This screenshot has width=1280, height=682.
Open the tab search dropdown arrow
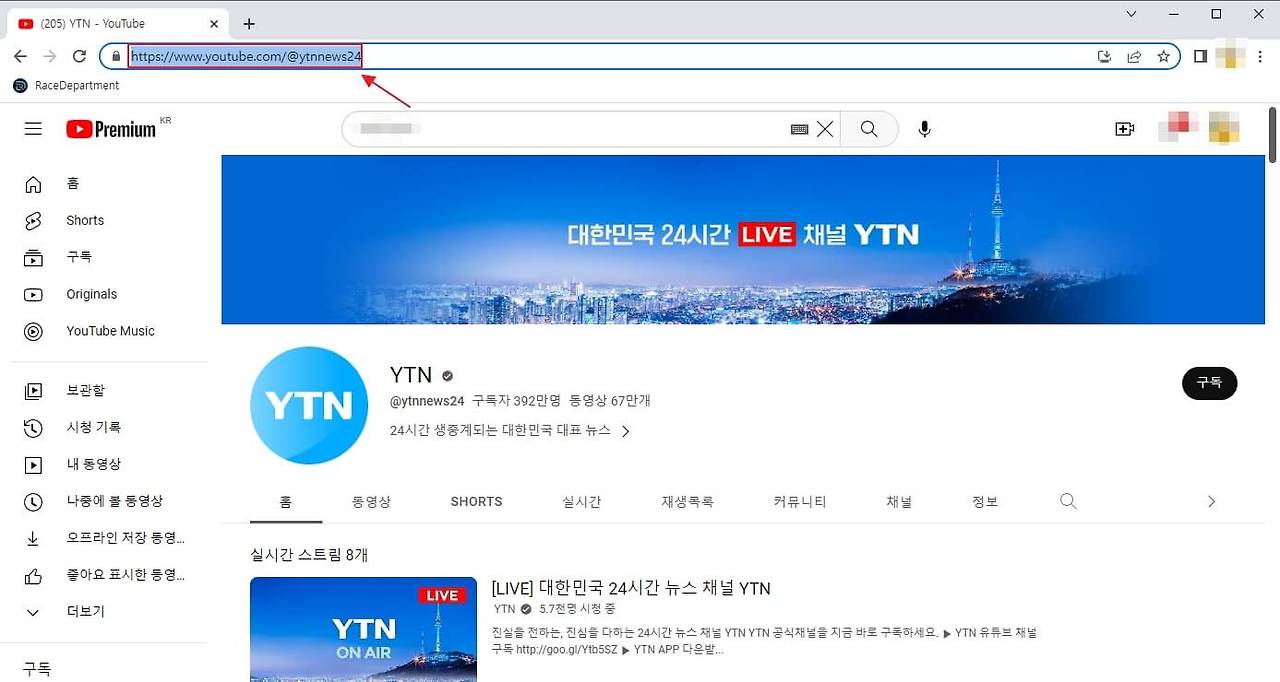coord(1131,14)
